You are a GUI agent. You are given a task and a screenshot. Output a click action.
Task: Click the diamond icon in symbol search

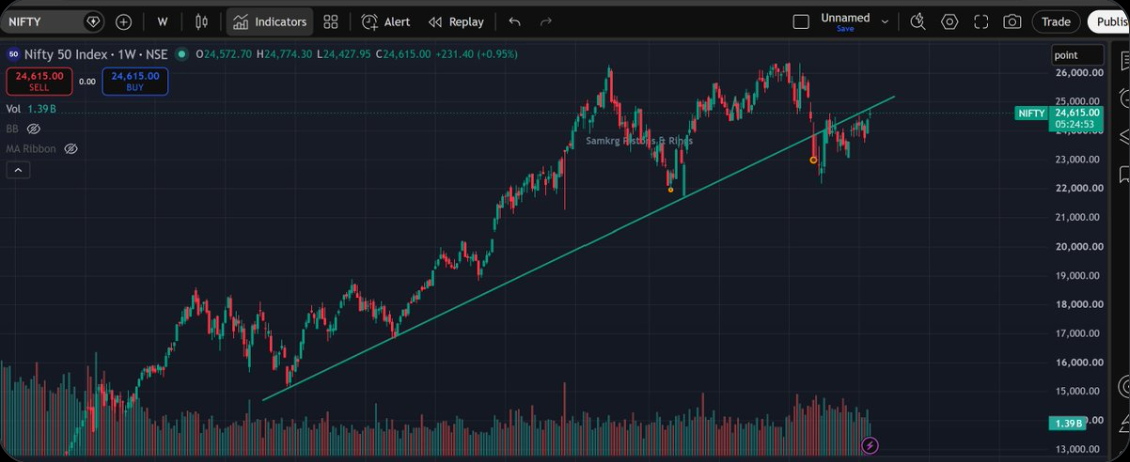click(93, 22)
